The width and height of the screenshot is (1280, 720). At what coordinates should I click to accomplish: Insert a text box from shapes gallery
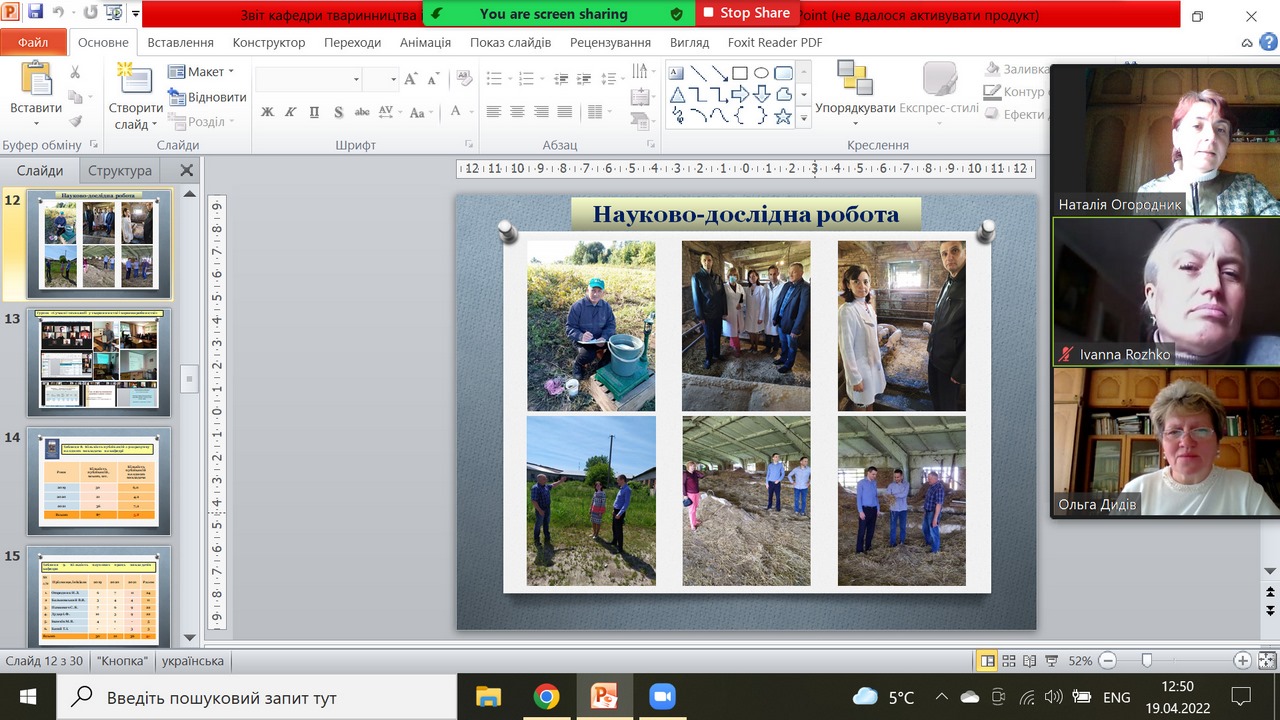pyautogui.click(x=676, y=73)
